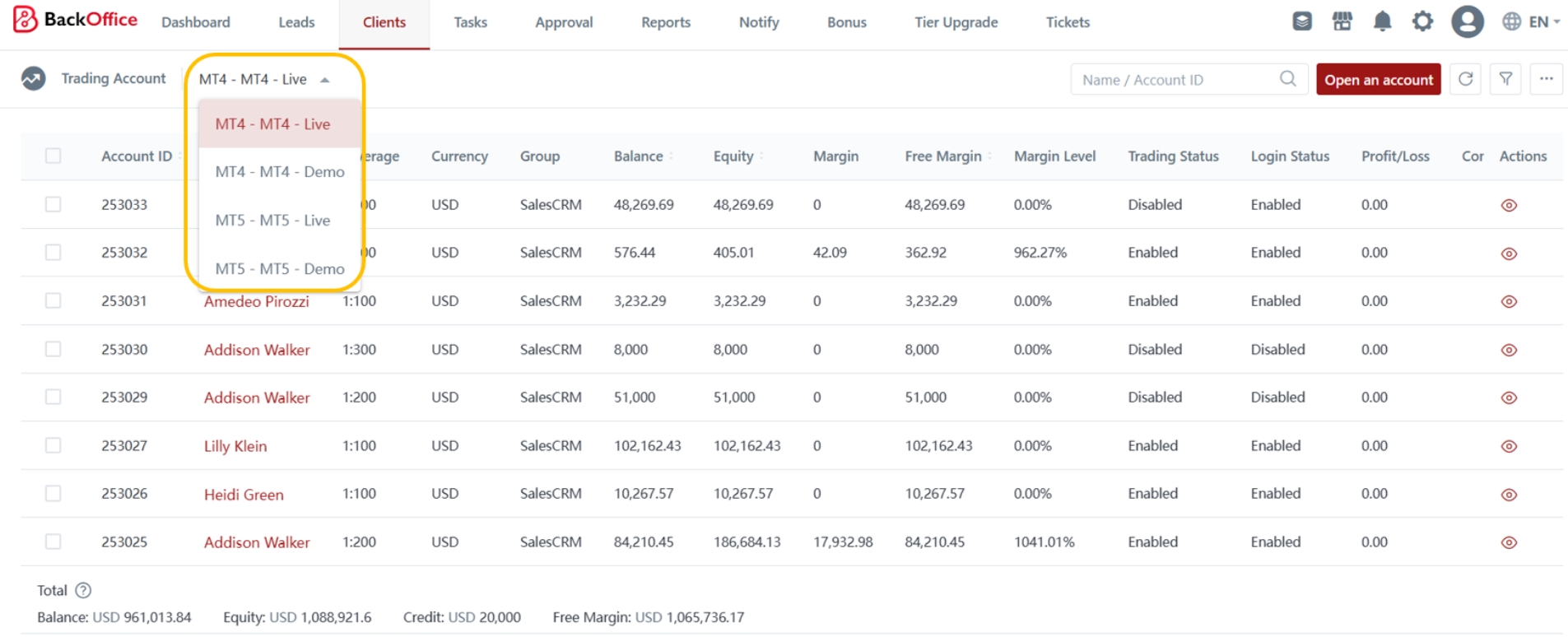This screenshot has height=637, width=1568.
Task: Open the Tier Upgrade tab
Action: 956,22
